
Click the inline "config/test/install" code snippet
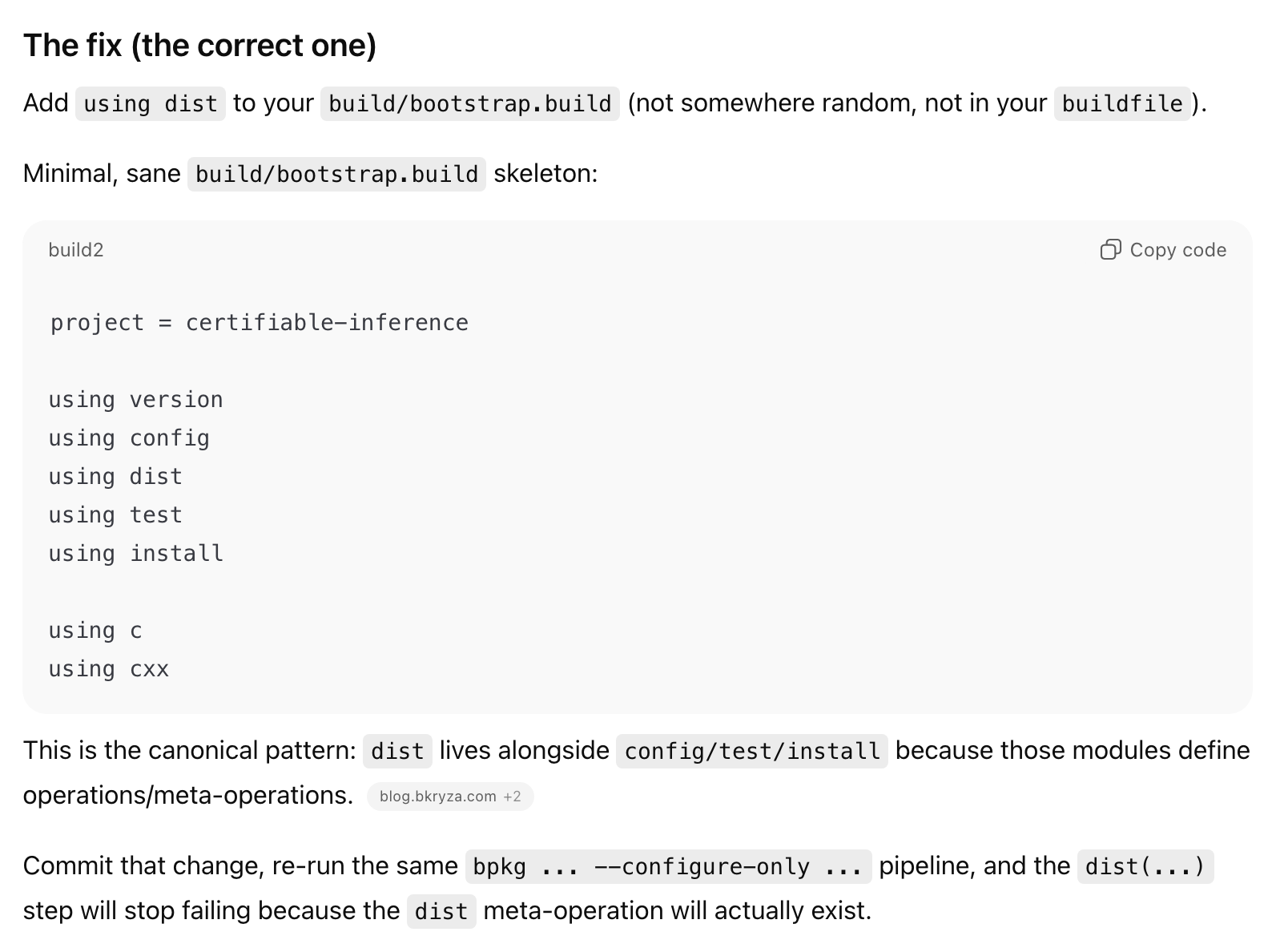751,752
